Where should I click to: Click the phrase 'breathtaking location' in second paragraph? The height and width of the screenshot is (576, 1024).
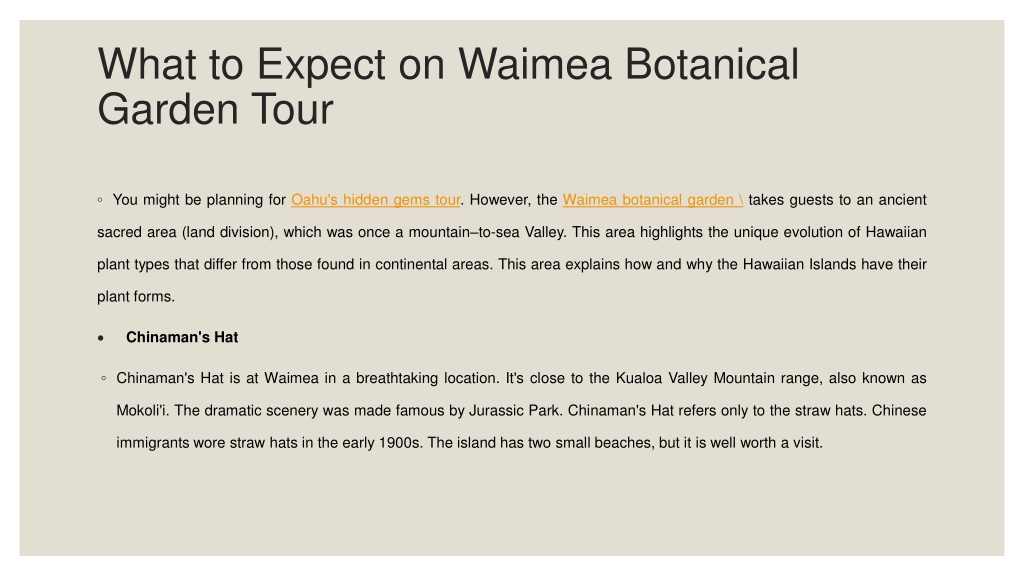tap(427, 379)
